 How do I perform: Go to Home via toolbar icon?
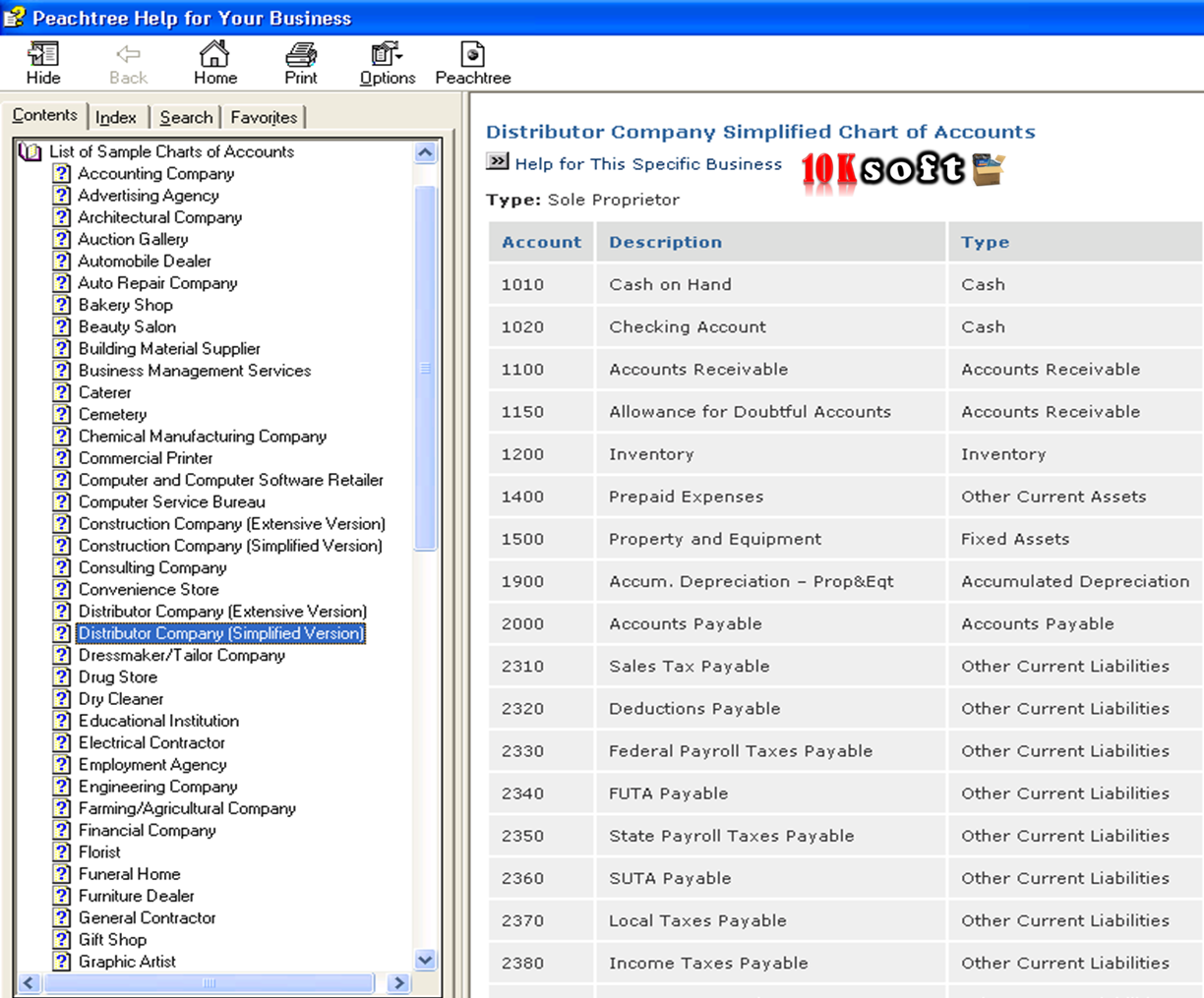[214, 63]
